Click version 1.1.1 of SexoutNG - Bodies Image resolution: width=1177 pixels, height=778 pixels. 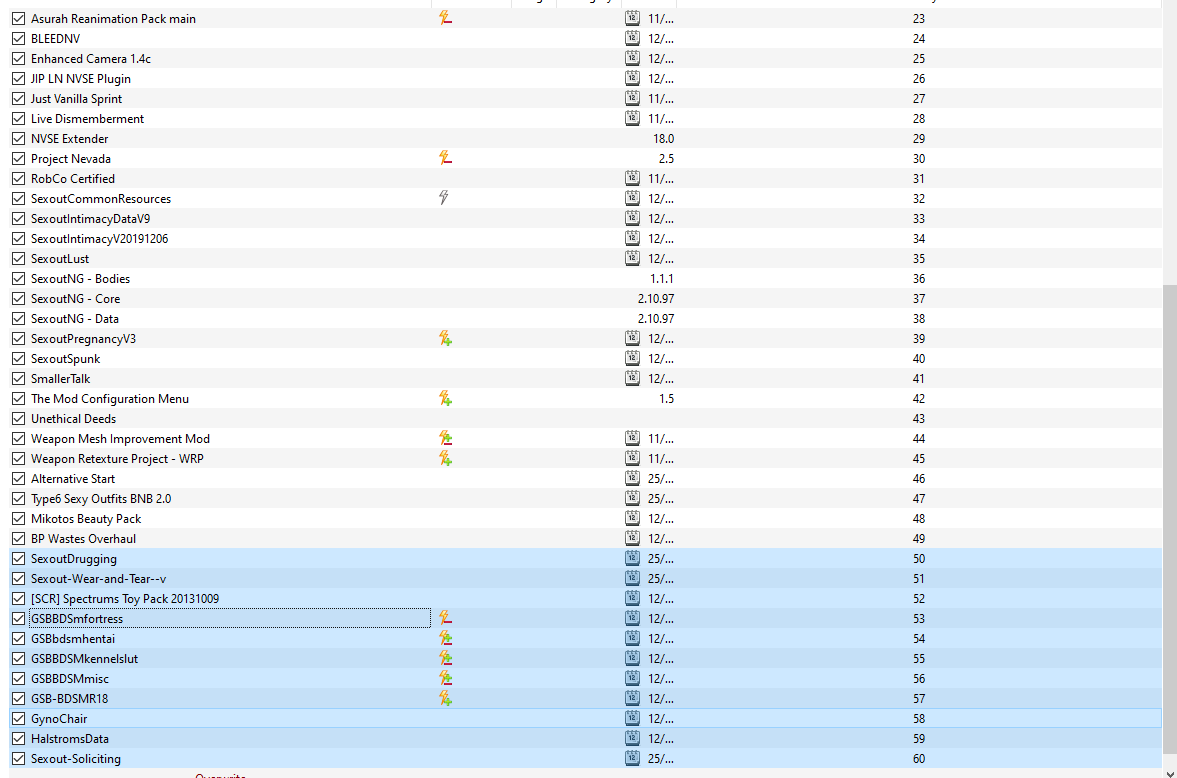[x=662, y=279]
